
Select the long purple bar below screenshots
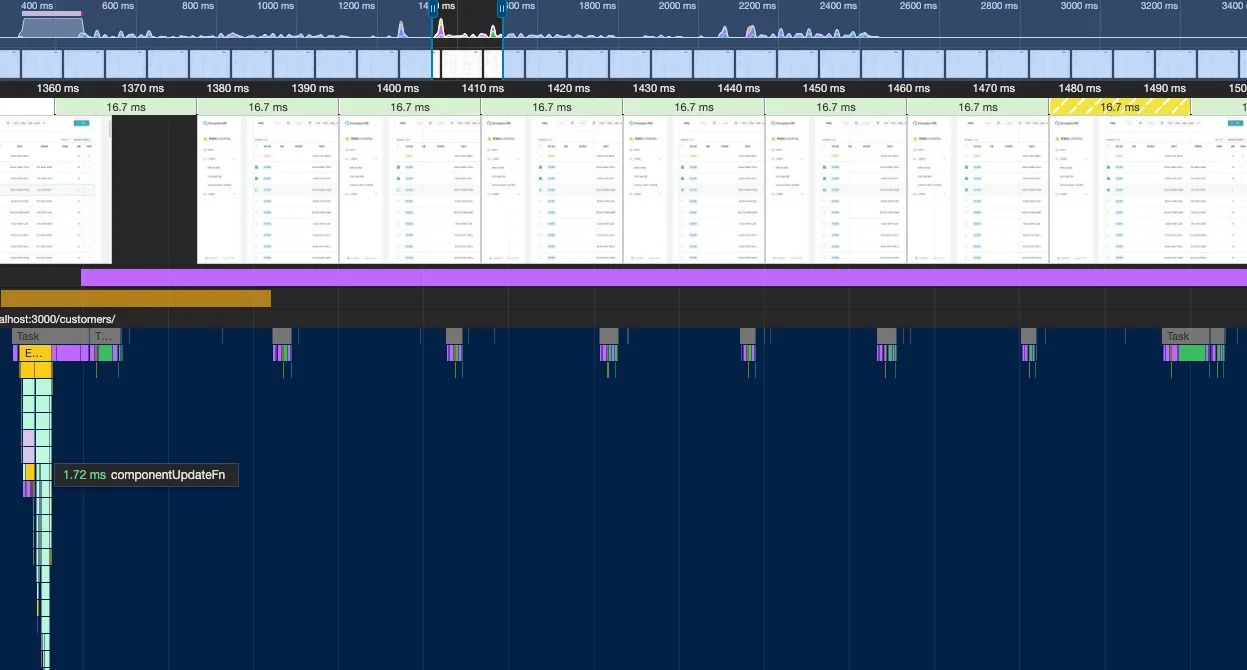(x=660, y=277)
